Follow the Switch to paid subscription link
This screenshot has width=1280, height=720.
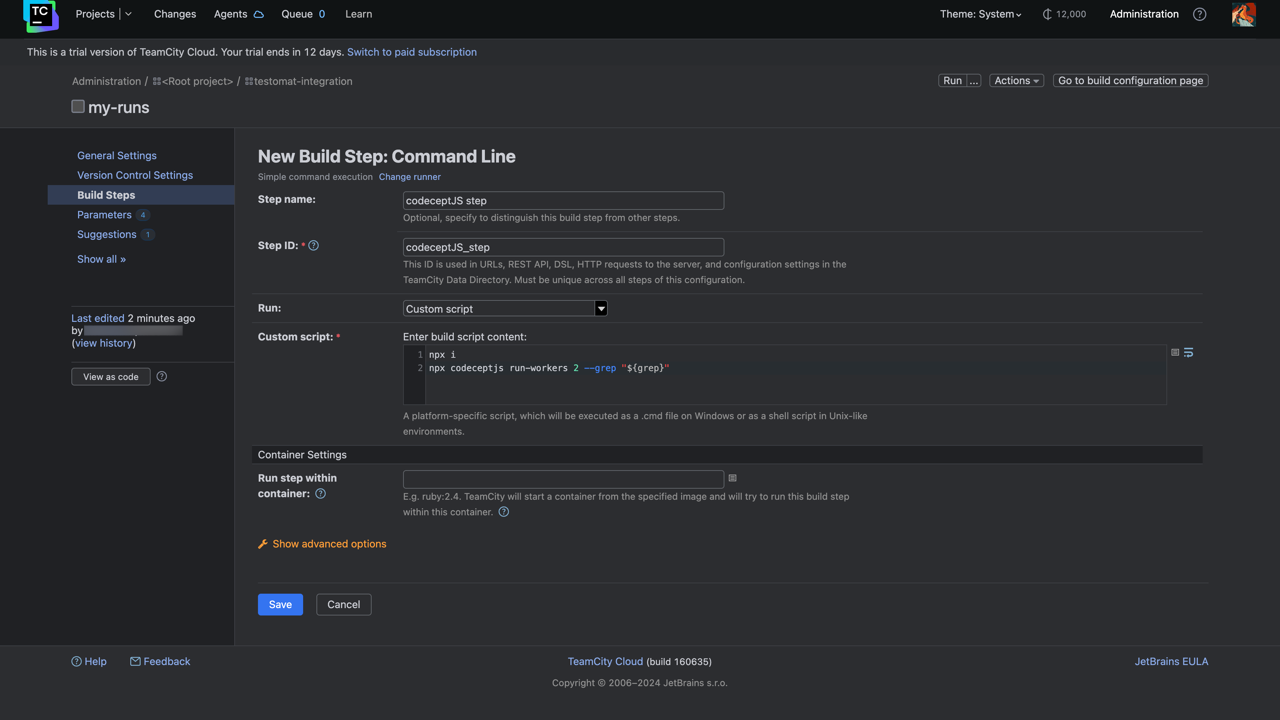point(411,51)
